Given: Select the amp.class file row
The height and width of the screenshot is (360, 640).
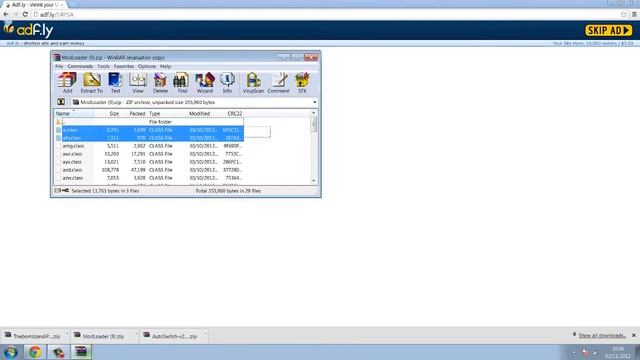Looking at the screenshot, I should [149, 146].
